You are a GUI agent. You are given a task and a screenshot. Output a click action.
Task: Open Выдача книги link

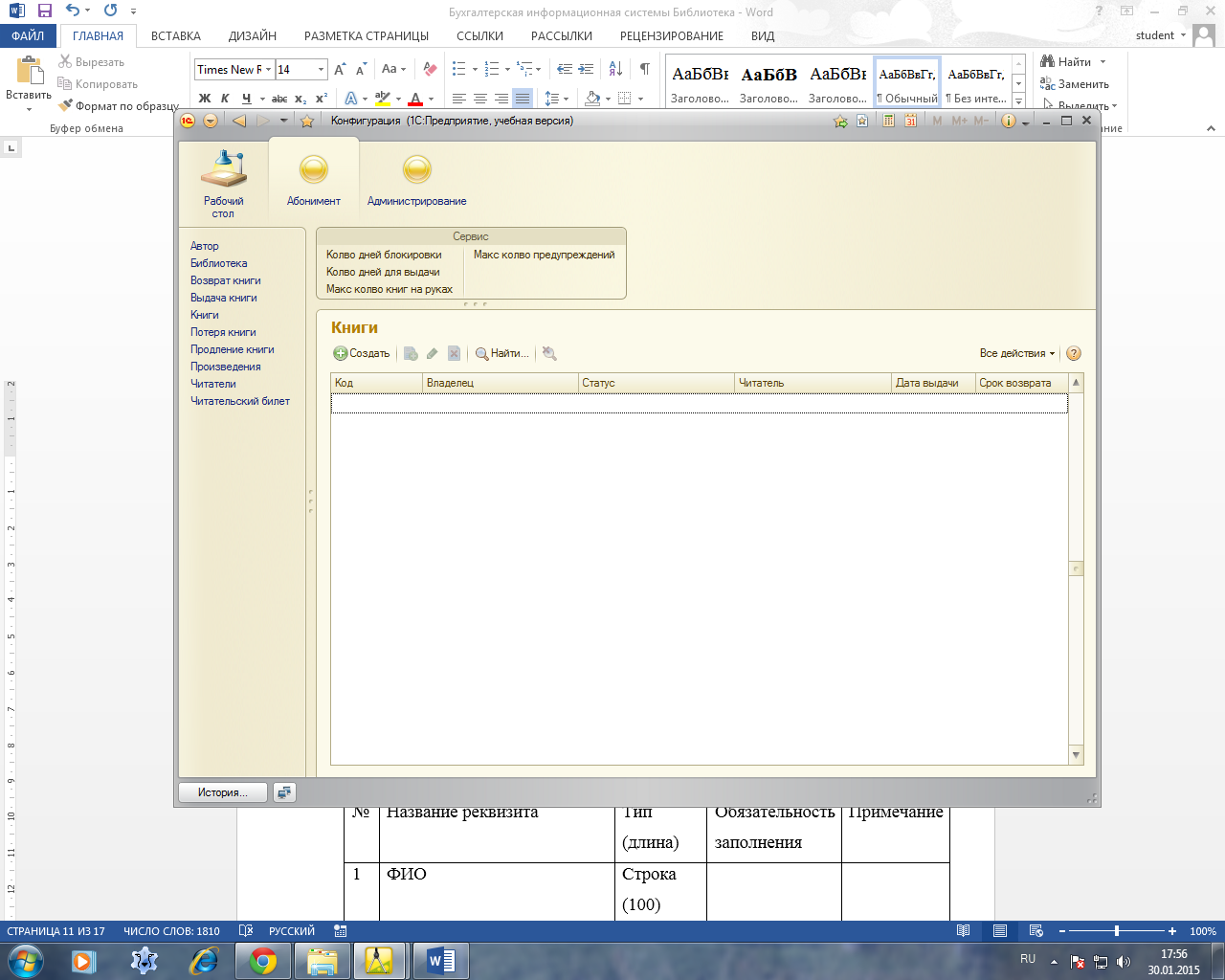click(x=224, y=298)
